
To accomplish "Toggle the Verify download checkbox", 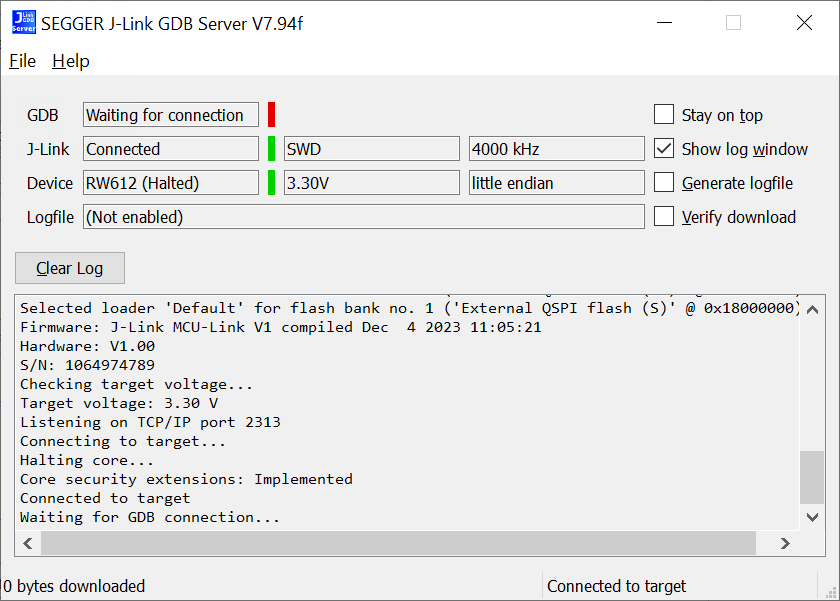I will pos(664,217).
